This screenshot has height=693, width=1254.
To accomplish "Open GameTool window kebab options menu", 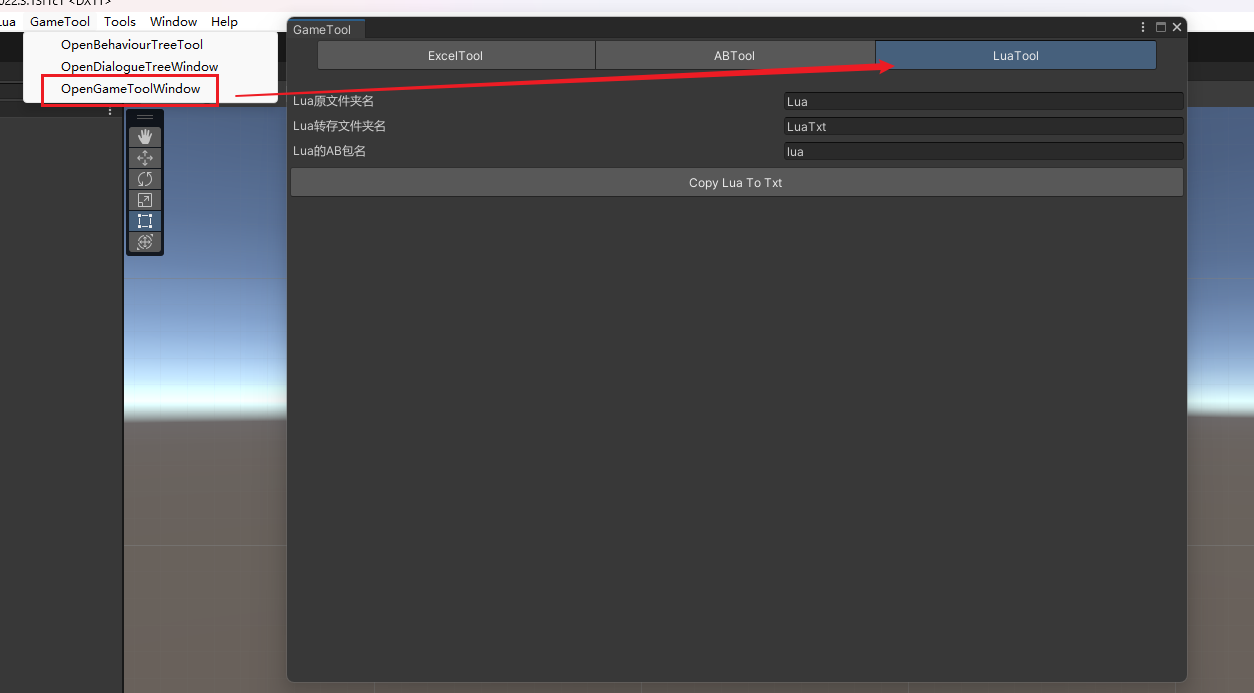I will pyautogui.click(x=1143, y=28).
